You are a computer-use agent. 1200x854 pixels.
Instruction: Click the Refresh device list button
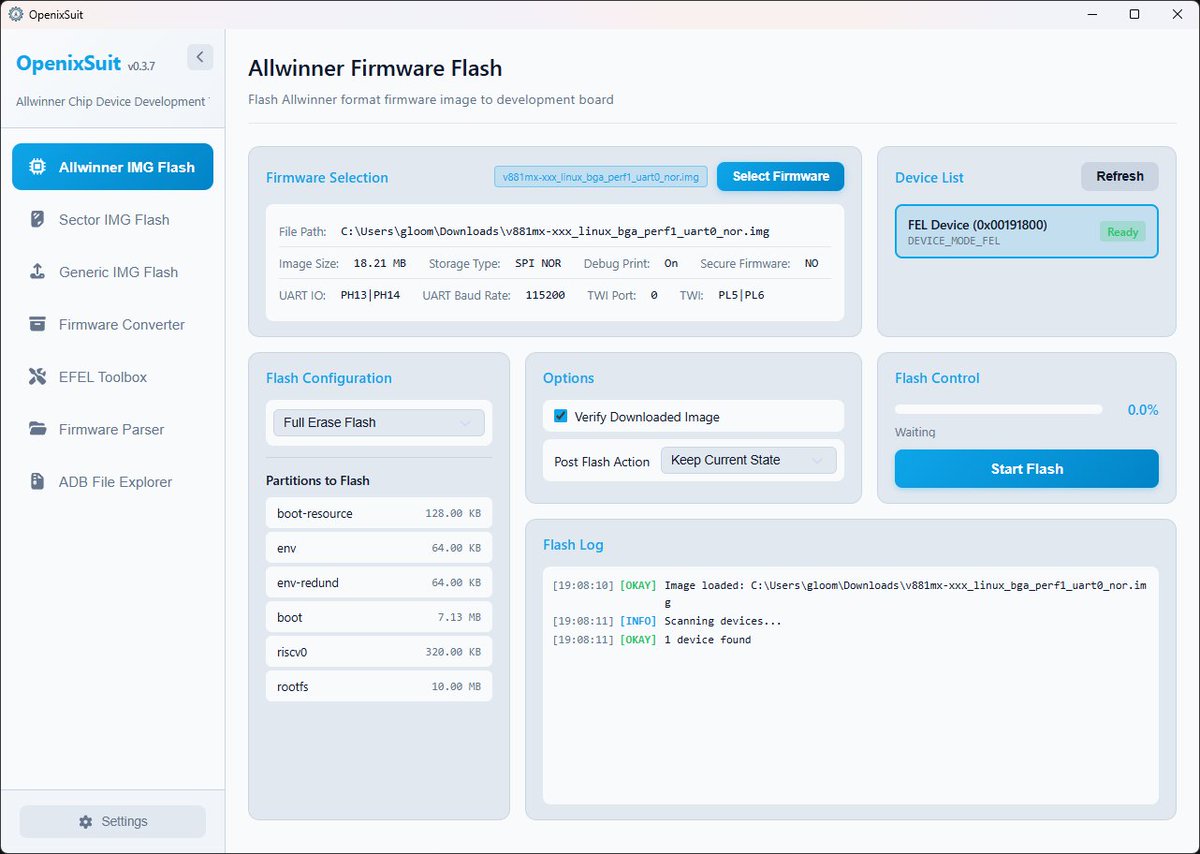[1119, 176]
